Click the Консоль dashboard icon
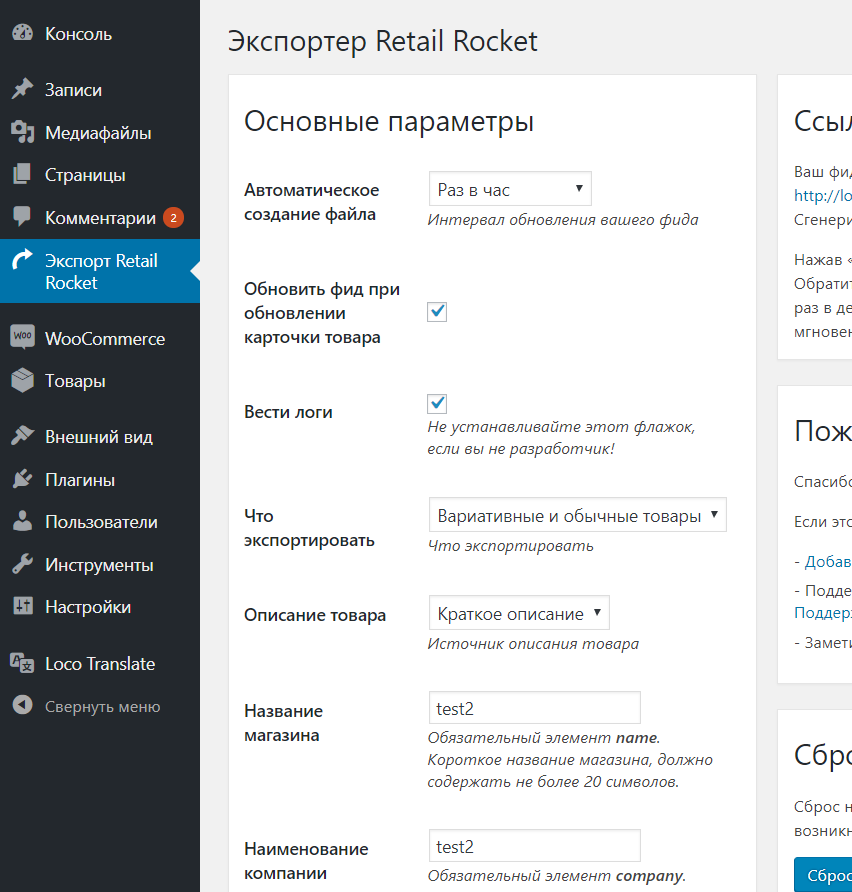Screen dimensions: 852x892 click(x=22, y=33)
